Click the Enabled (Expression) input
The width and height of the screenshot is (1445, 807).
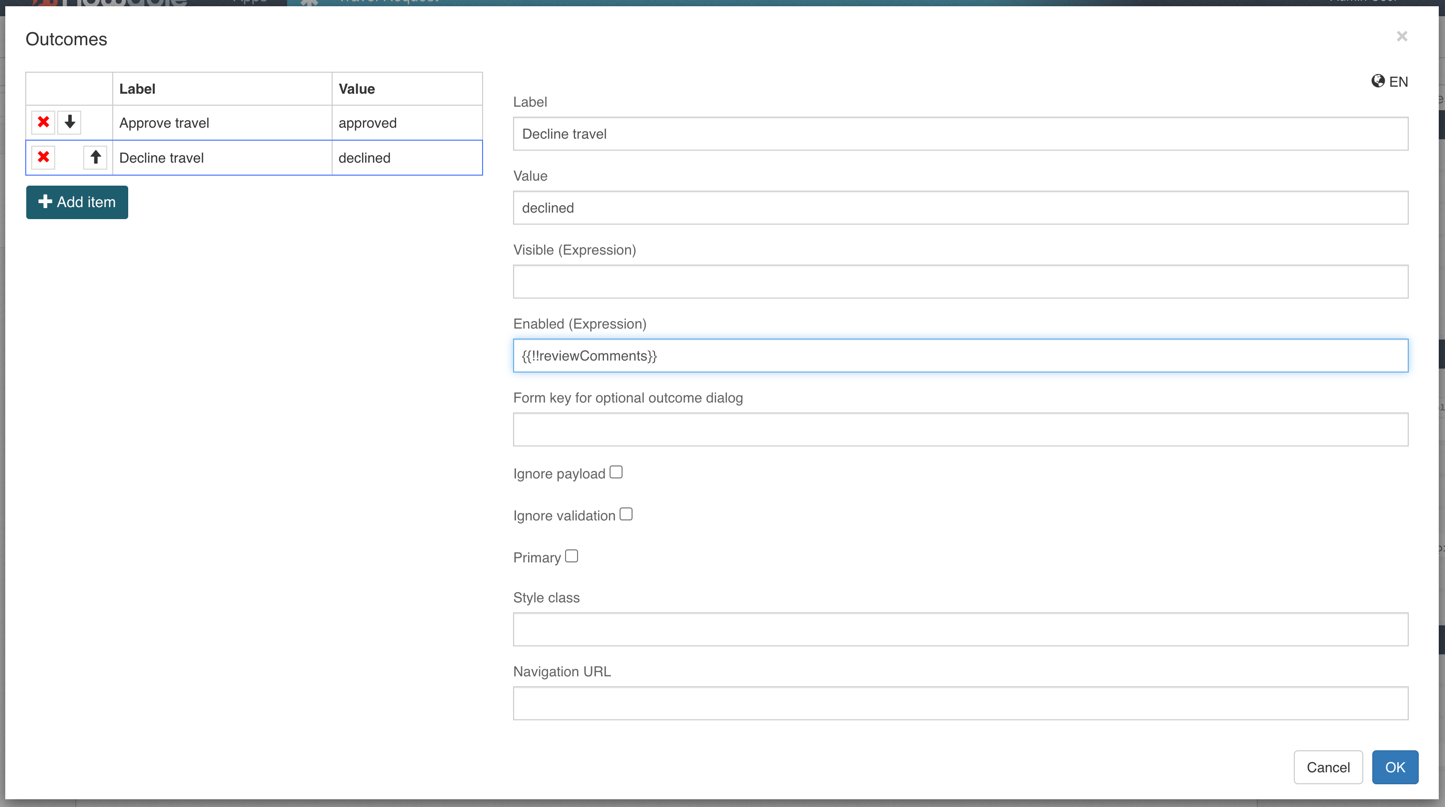[x=960, y=356]
